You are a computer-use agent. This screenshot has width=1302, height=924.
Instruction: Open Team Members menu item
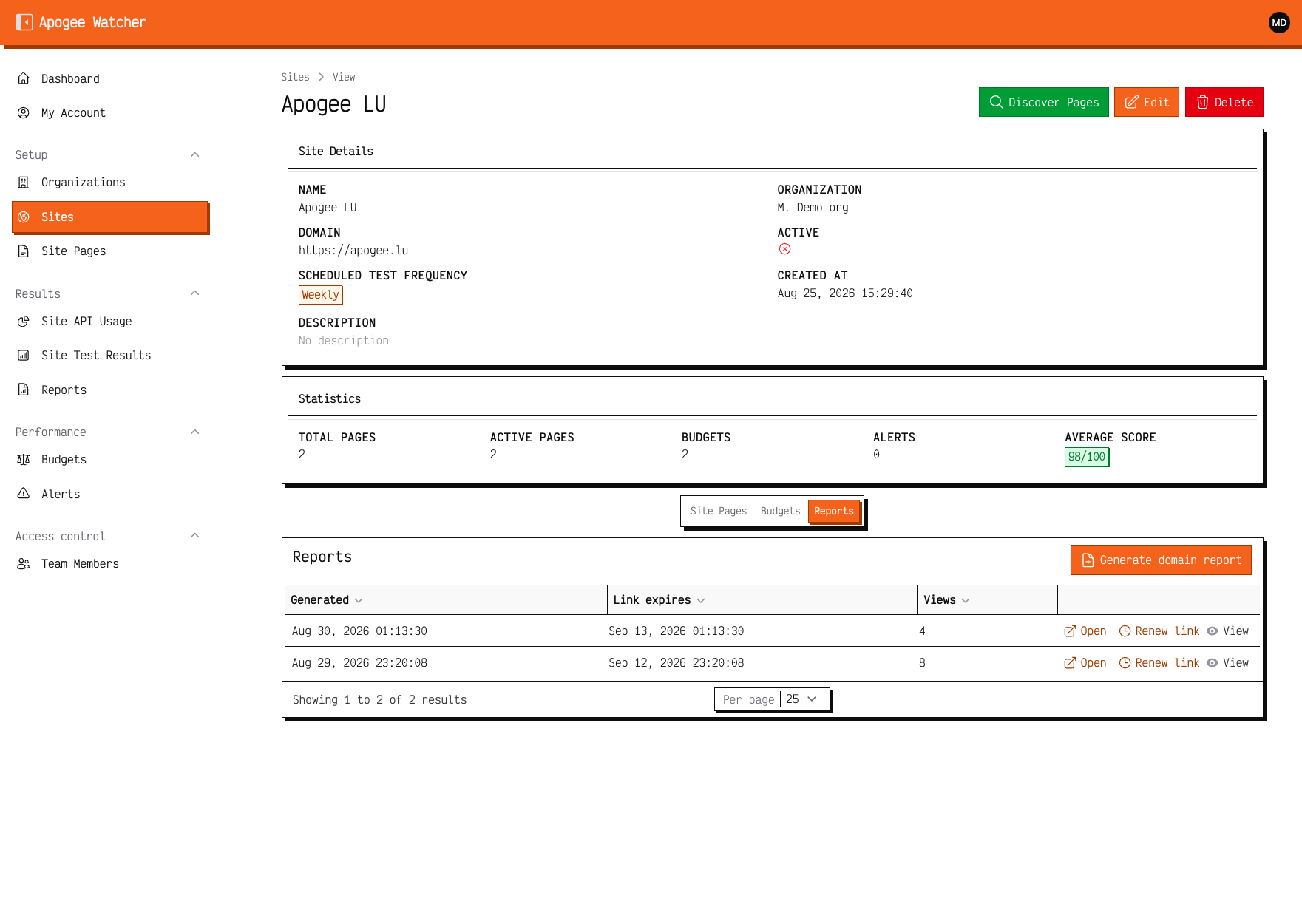109,563
